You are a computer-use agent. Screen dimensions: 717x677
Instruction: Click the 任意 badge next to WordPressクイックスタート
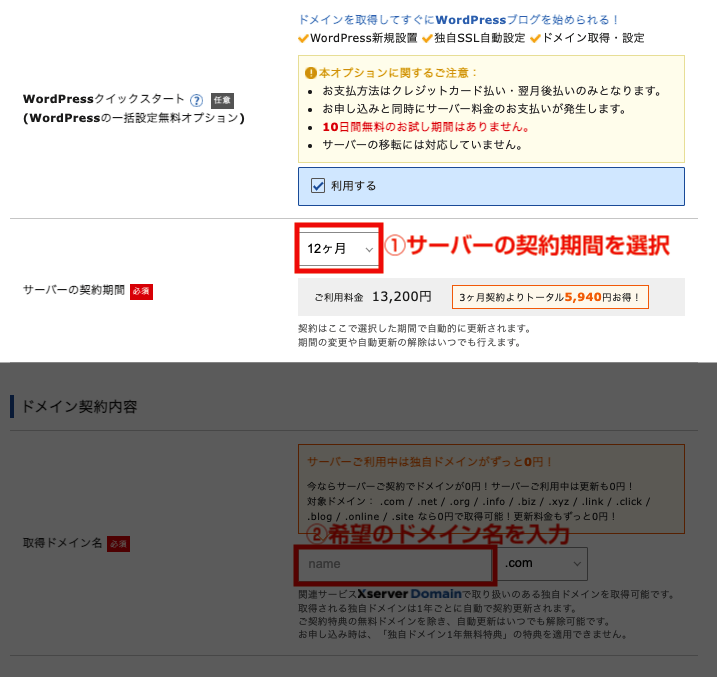(x=222, y=100)
